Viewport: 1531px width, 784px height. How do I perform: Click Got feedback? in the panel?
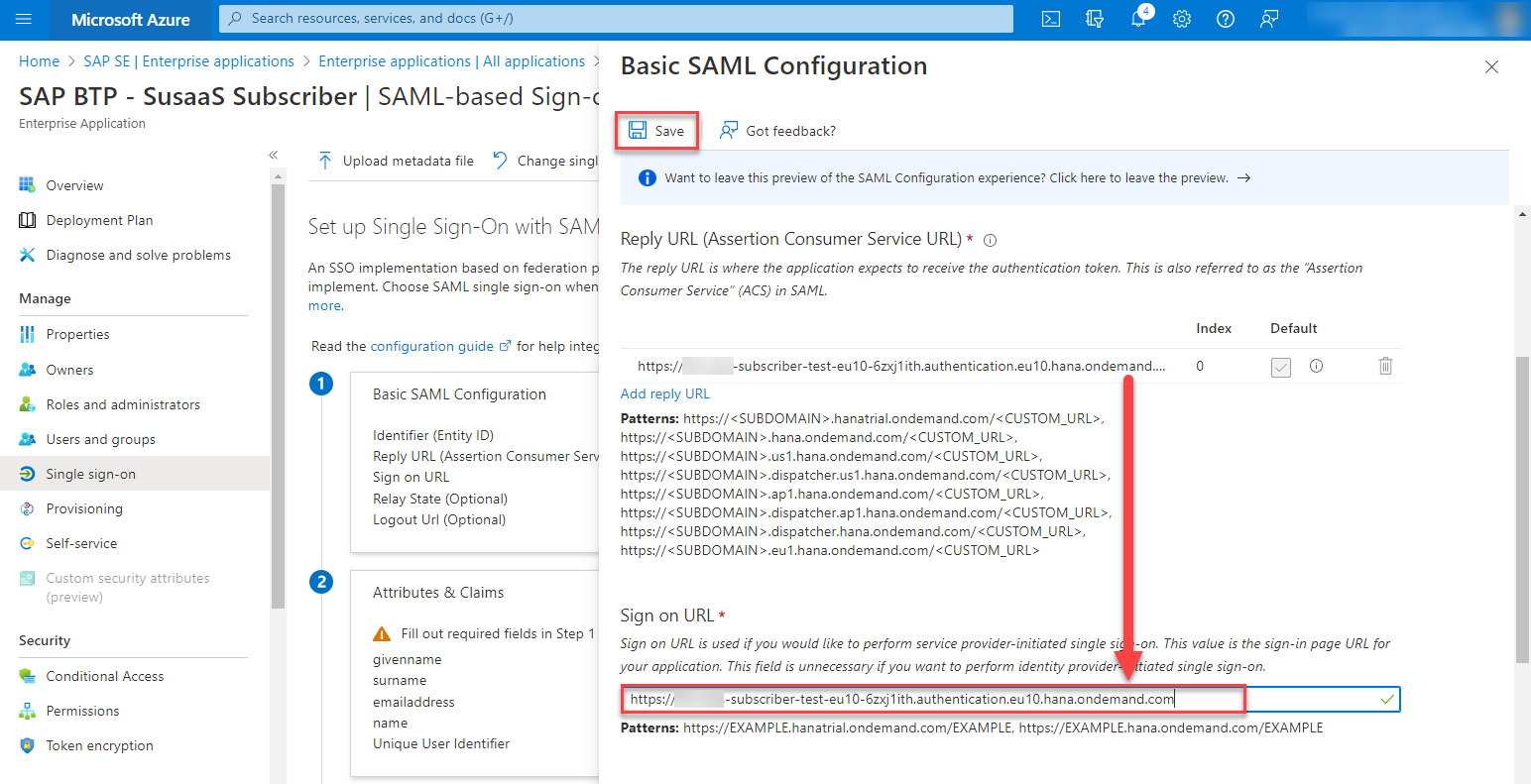point(778,131)
